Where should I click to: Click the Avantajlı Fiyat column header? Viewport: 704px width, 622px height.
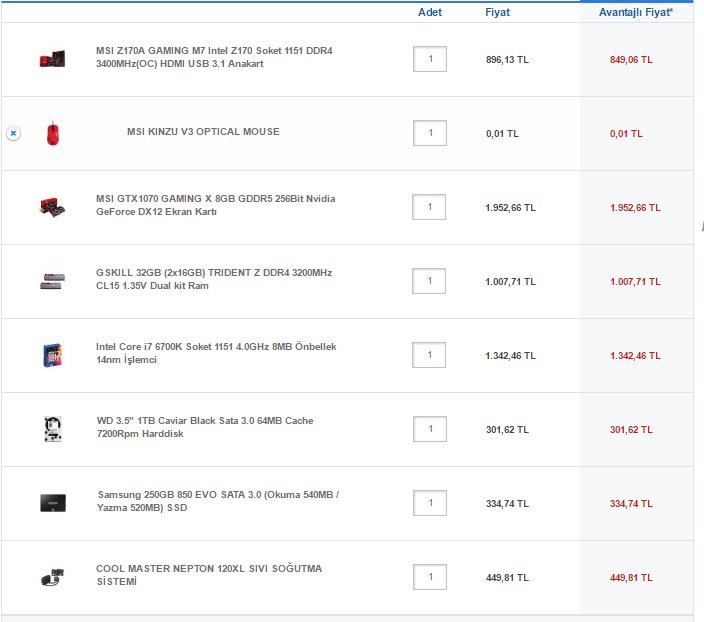tap(636, 12)
